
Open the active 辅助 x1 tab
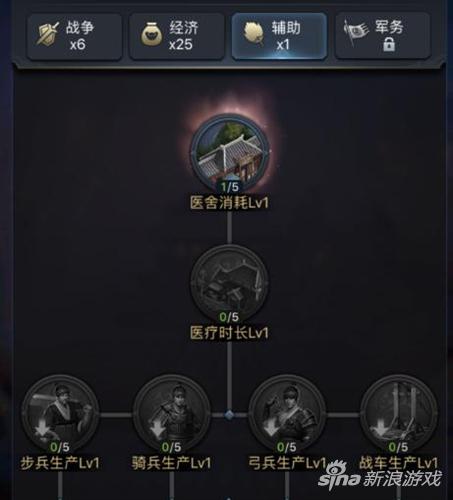coord(279,36)
